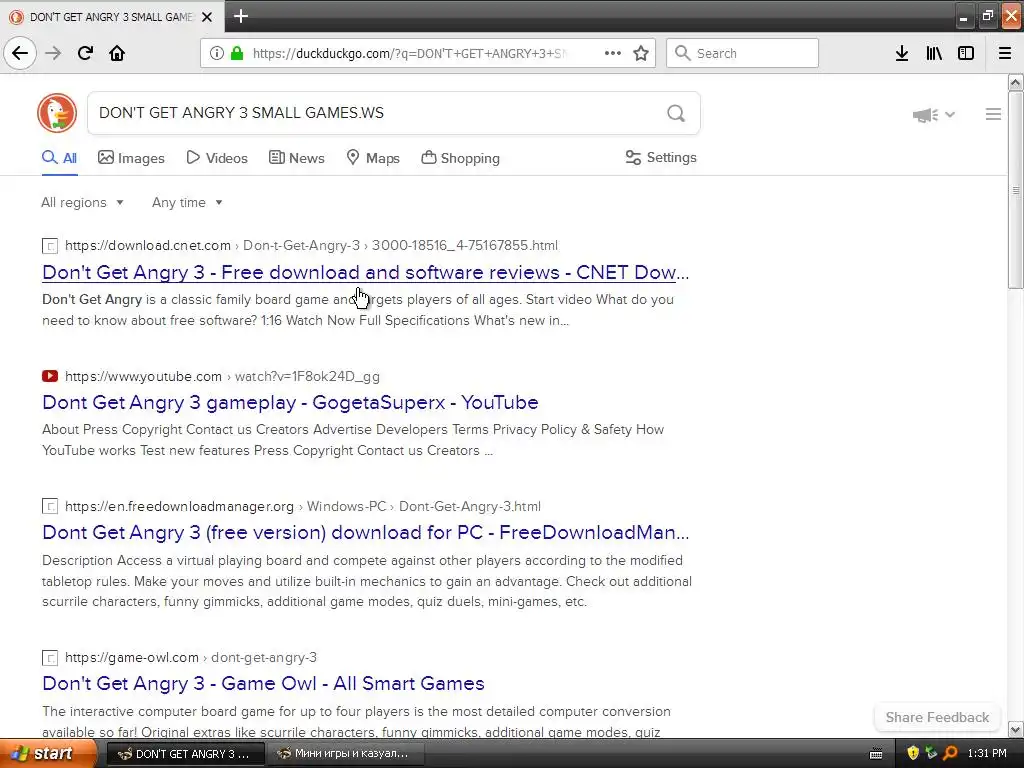Open the downloads panel
This screenshot has width=1024, height=768.
coord(902,53)
